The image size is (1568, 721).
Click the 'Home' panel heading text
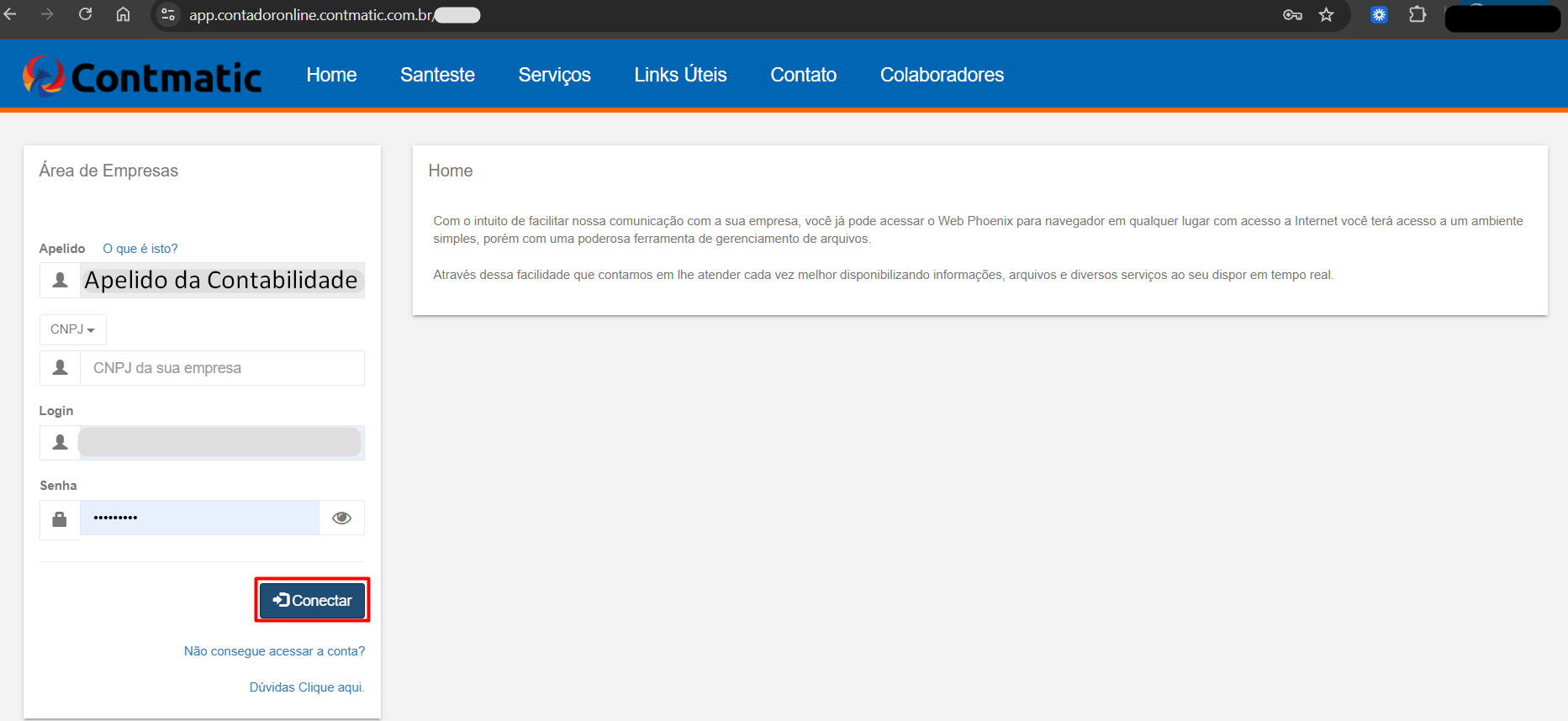pyautogui.click(x=451, y=171)
